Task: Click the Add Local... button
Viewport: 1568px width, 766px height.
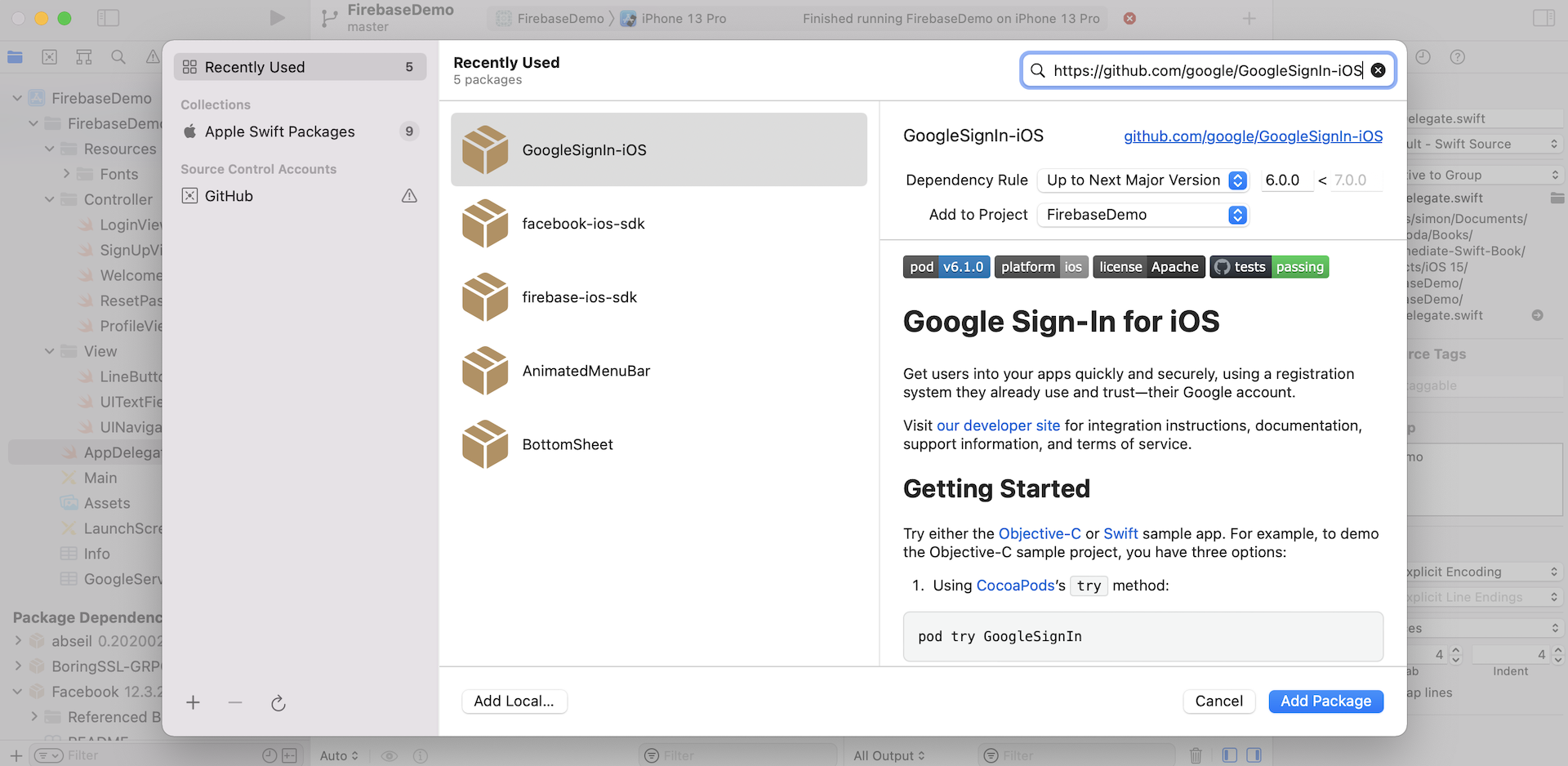Action: tap(514, 701)
